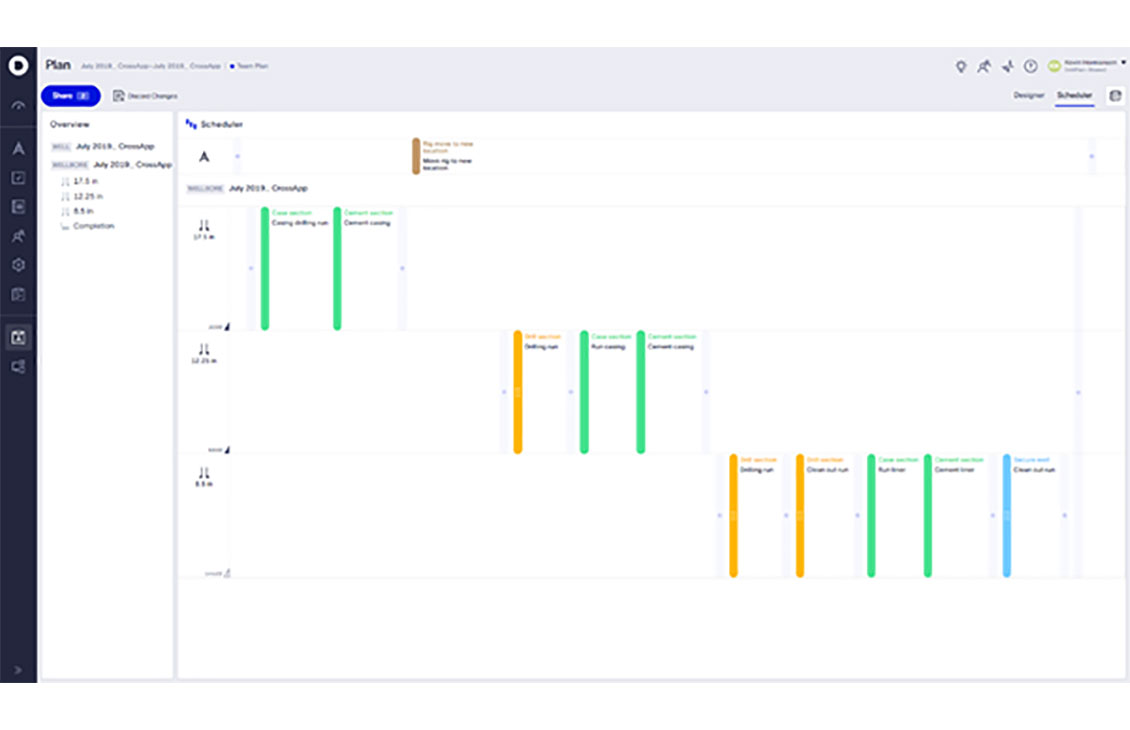Viewport: 1130px width, 730px height.
Task: Click the orange Drilling run bar in 12.25 row
Action: click(518, 392)
